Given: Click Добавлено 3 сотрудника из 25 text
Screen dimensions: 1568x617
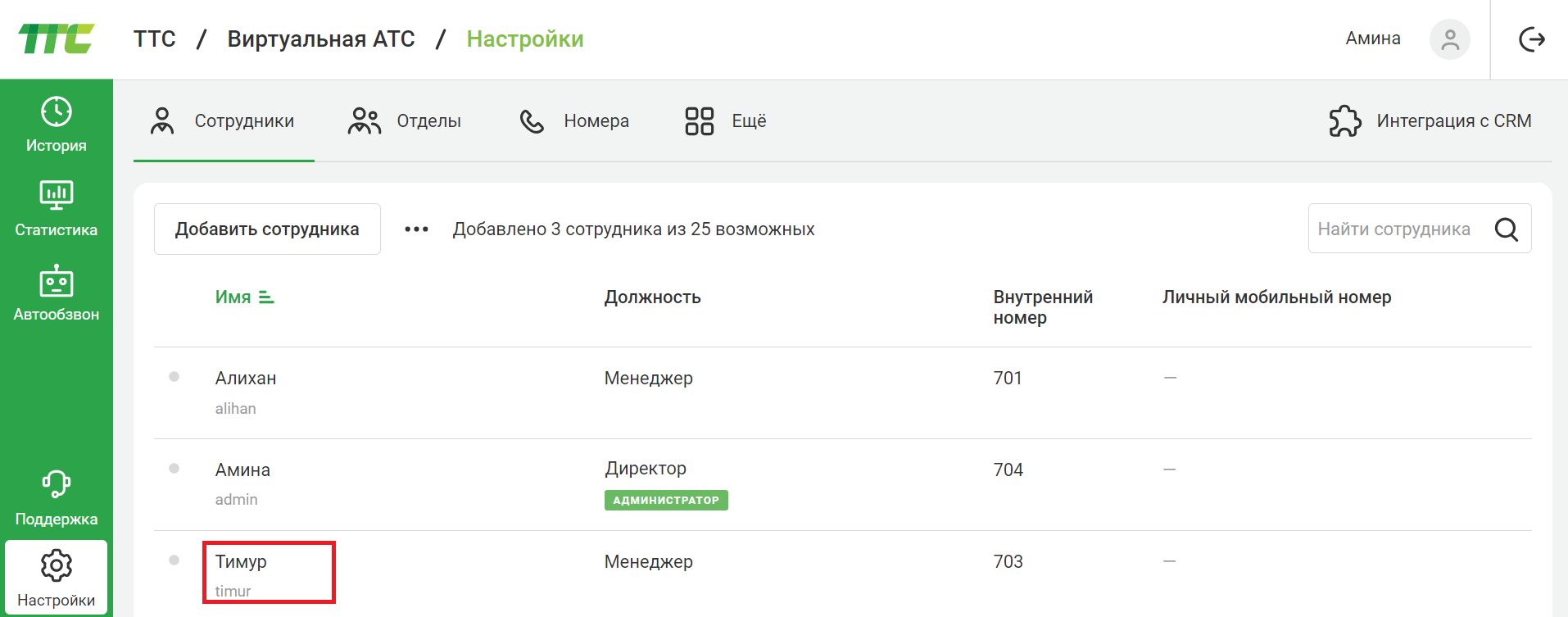Looking at the screenshot, I should point(634,229).
